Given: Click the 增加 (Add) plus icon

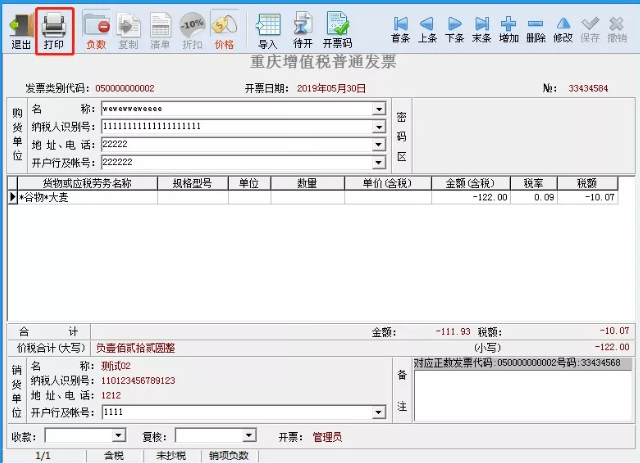Looking at the screenshot, I should click(509, 28).
